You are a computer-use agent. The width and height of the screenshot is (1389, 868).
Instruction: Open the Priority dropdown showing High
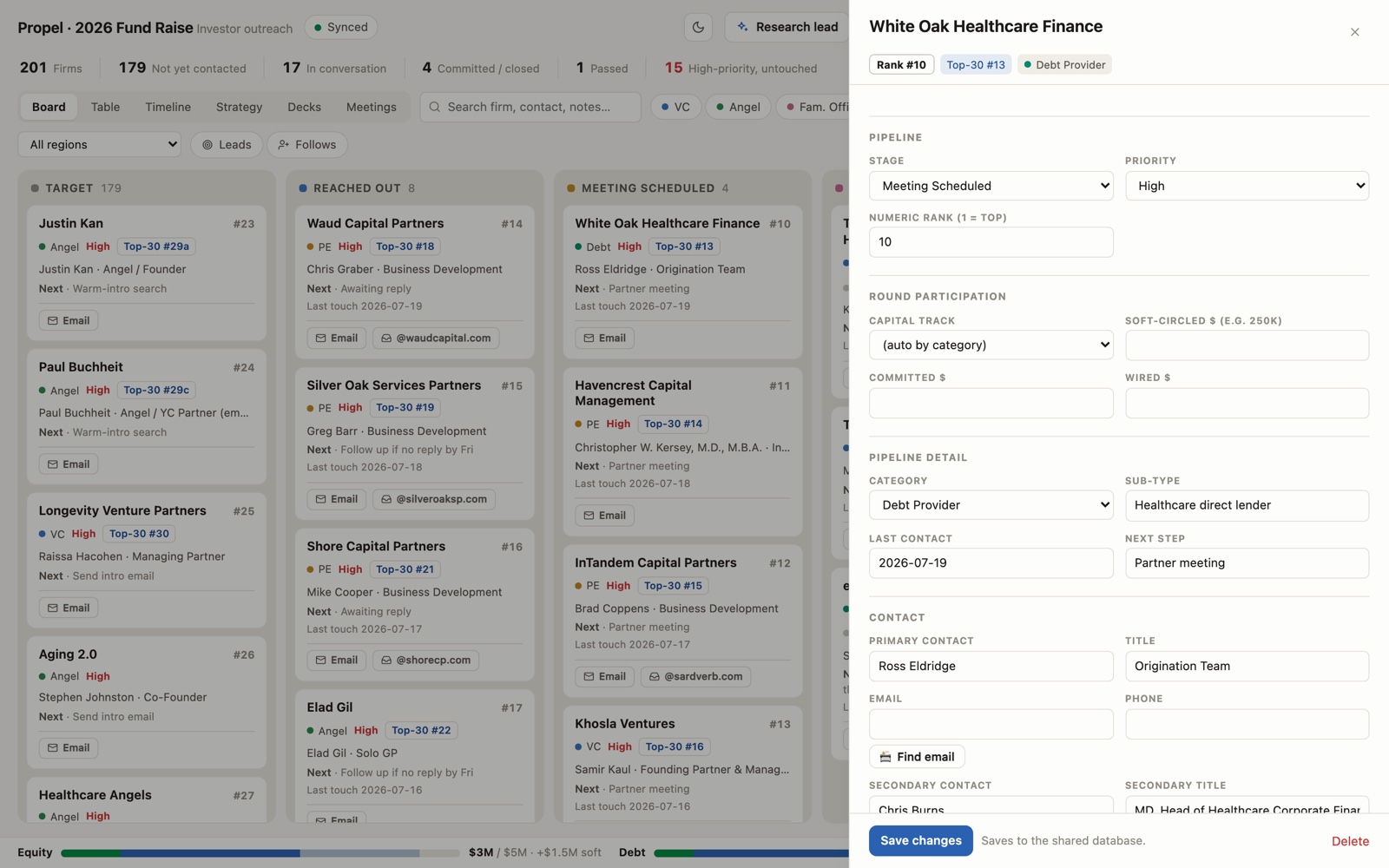point(1247,186)
